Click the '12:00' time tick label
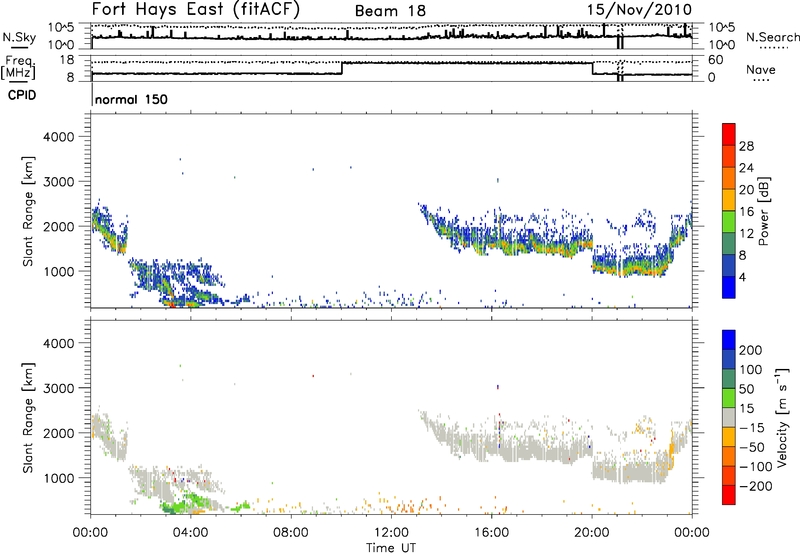This screenshot has width=800, height=554. (x=391, y=533)
